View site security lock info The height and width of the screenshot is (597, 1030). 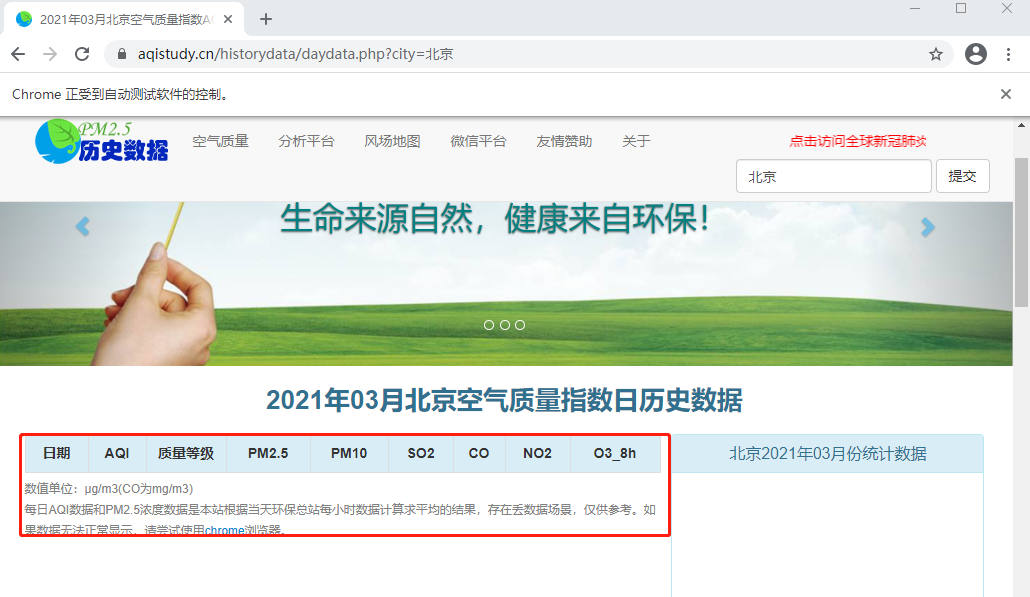(122, 54)
